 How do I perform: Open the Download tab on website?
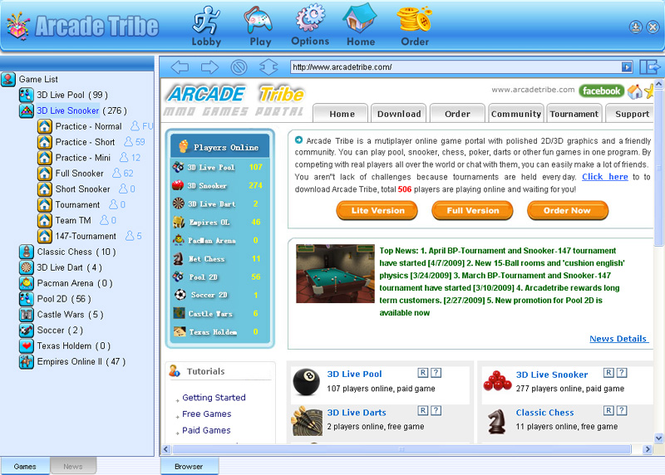click(x=399, y=114)
